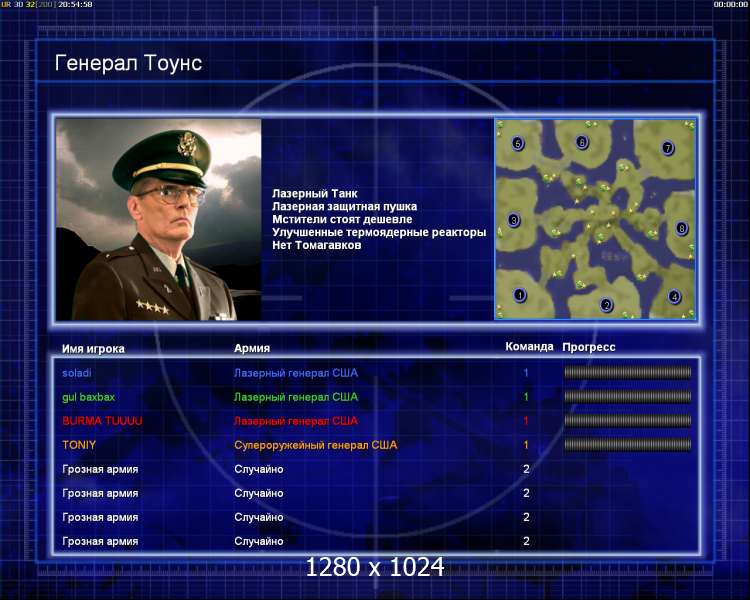Click the Нет Томагавков line

click(x=317, y=245)
